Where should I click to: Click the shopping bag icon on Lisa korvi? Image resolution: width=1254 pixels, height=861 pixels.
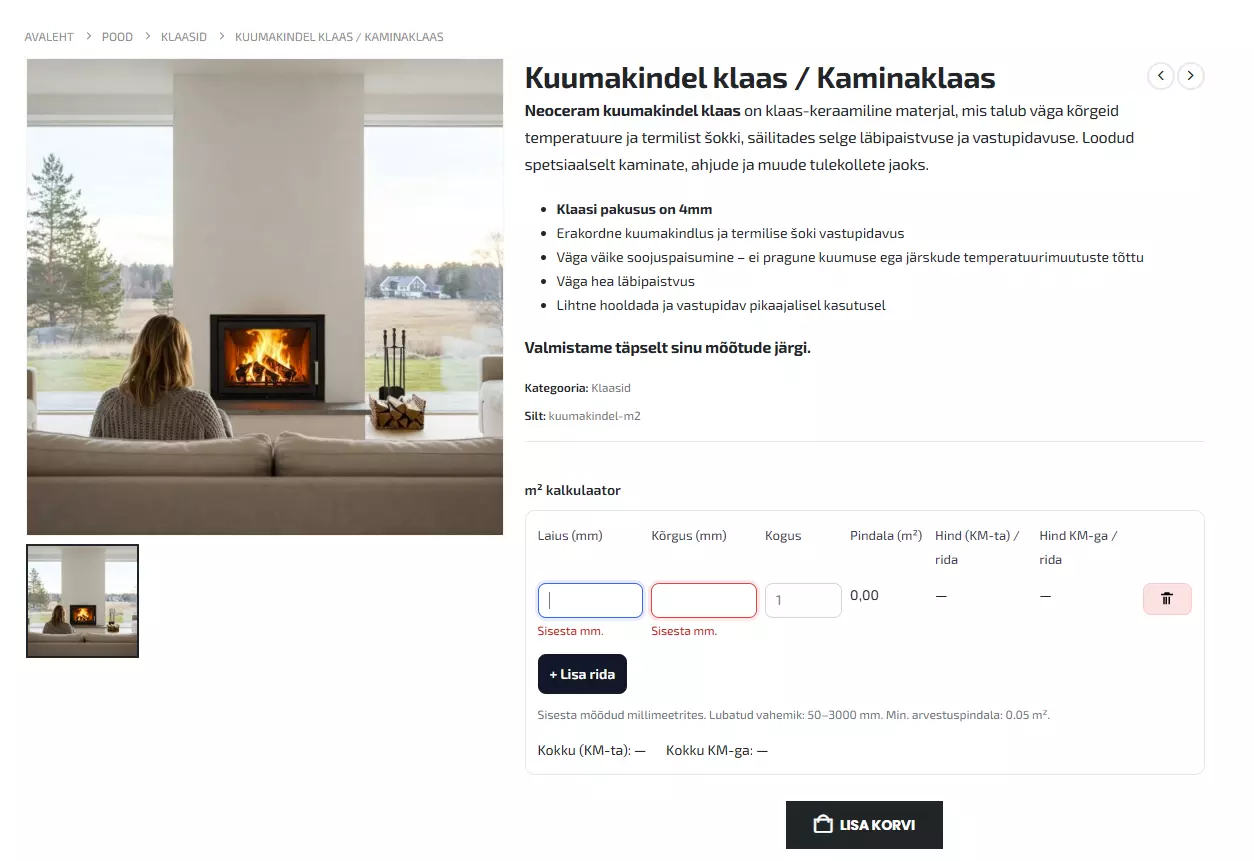click(x=823, y=825)
